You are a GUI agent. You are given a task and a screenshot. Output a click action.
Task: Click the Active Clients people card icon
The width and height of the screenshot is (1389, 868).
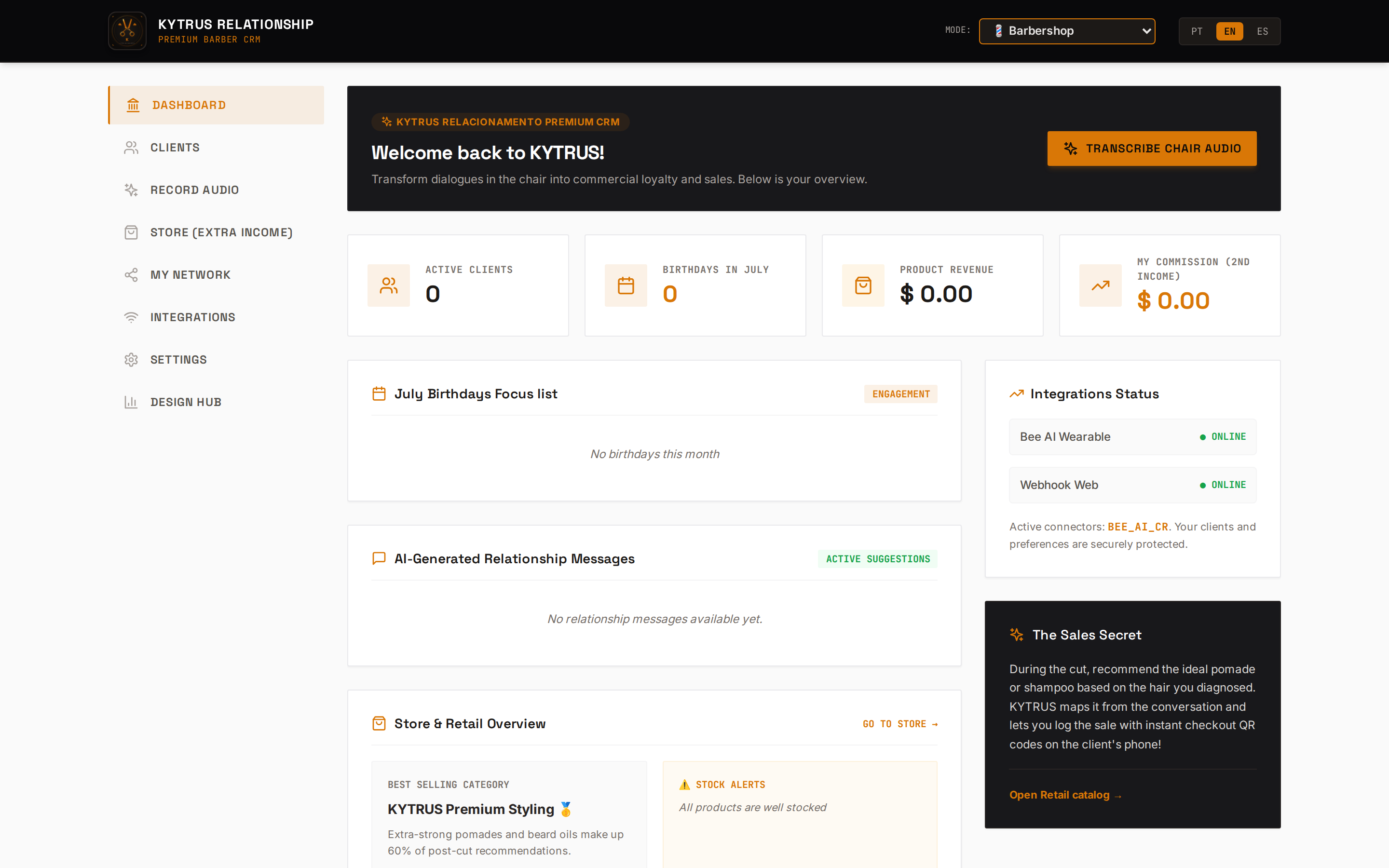[x=389, y=285]
